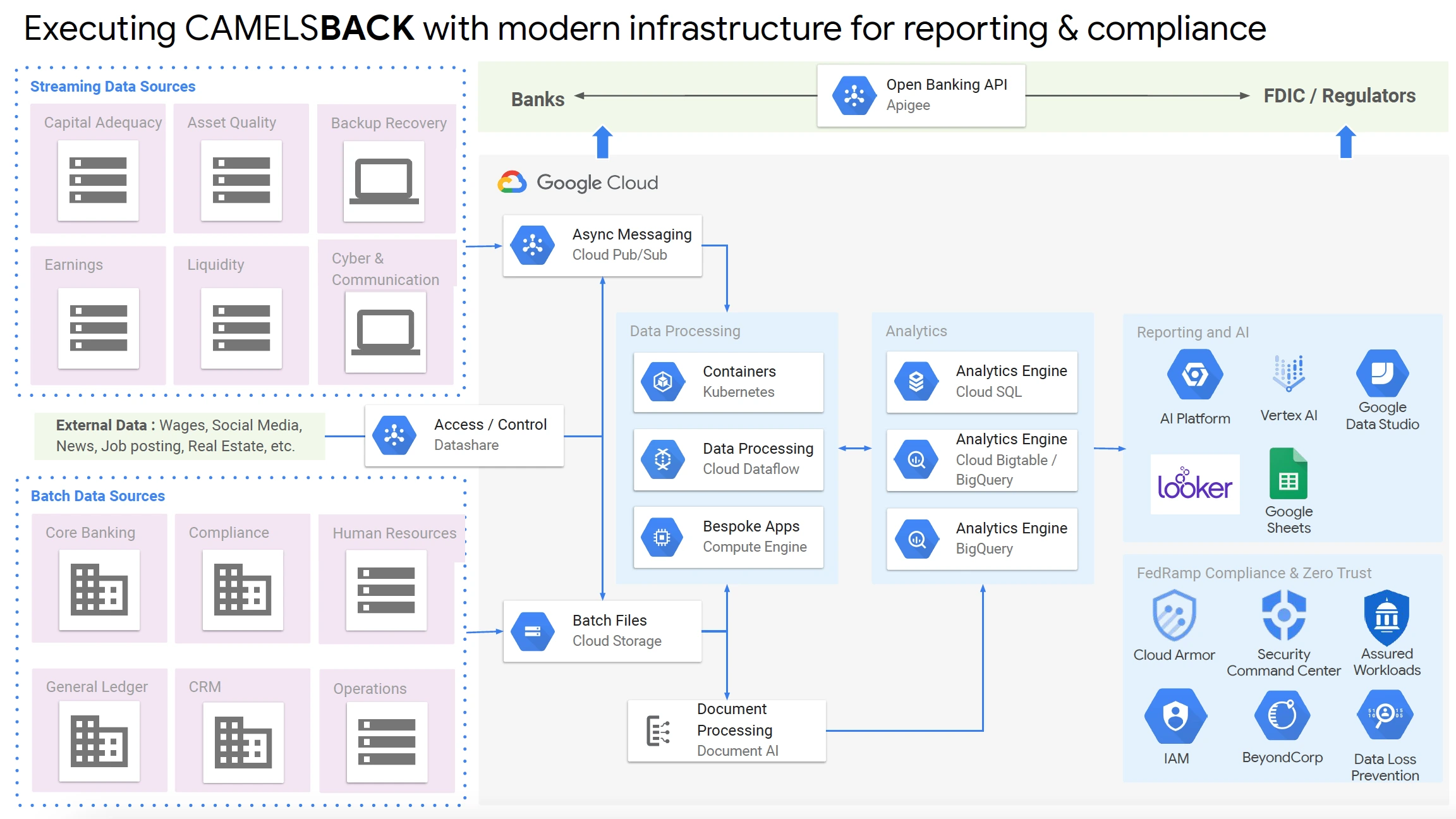This screenshot has width=1456, height=819.
Task: Click the Compliance building icon
Action: pos(243,590)
